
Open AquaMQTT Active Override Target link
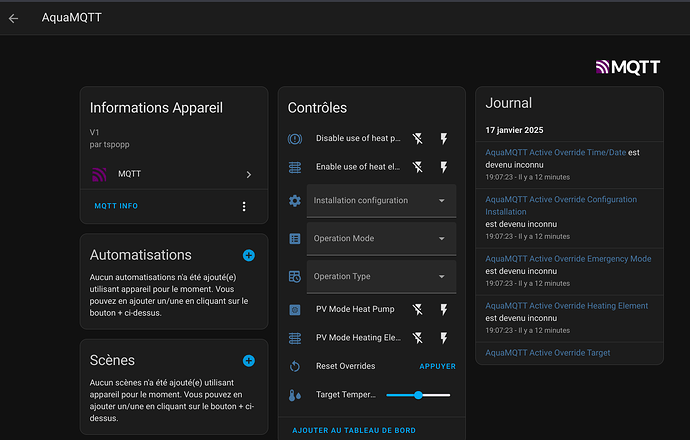(547, 353)
